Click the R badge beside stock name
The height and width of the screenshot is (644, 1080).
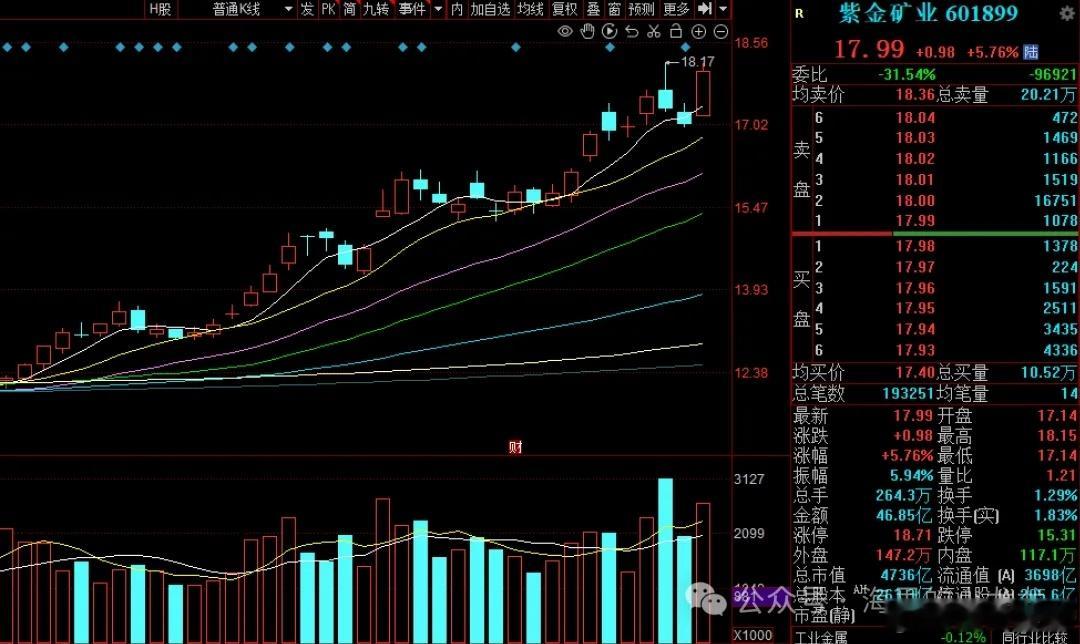click(x=799, y=13)
